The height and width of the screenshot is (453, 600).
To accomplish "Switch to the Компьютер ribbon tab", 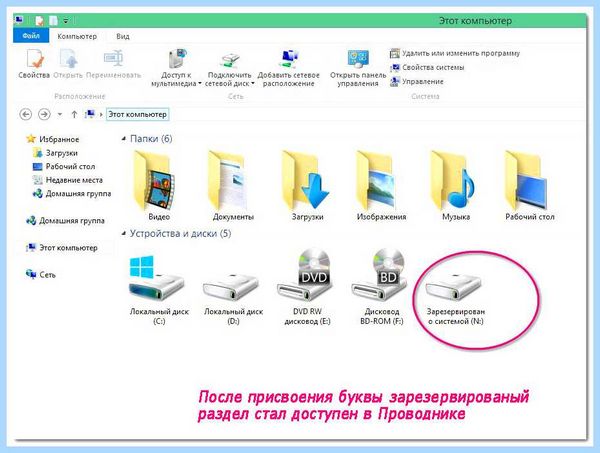I will pos(77,36).
